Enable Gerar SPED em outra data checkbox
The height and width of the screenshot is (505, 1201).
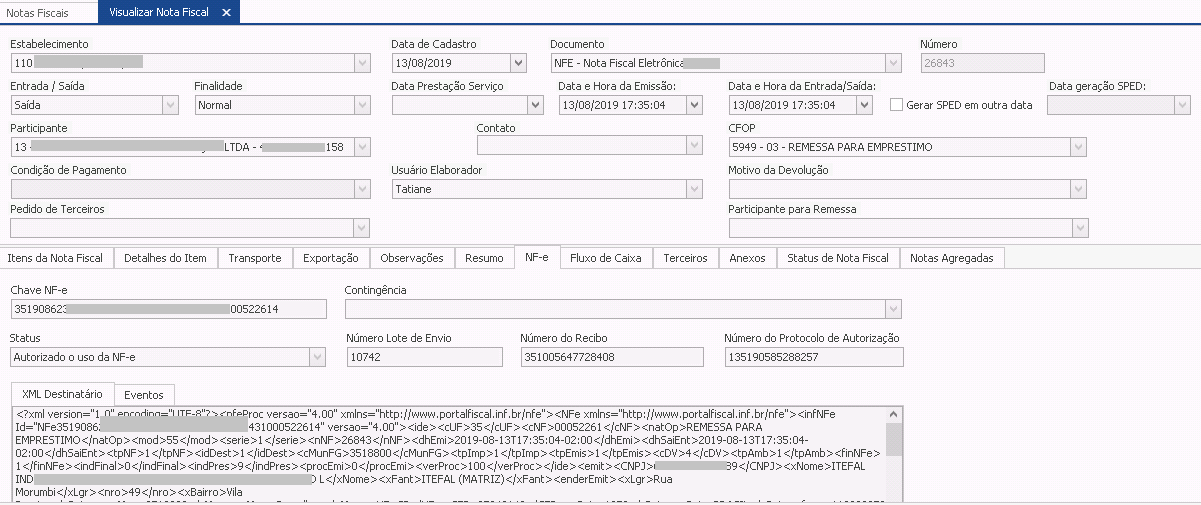[896, 105]
